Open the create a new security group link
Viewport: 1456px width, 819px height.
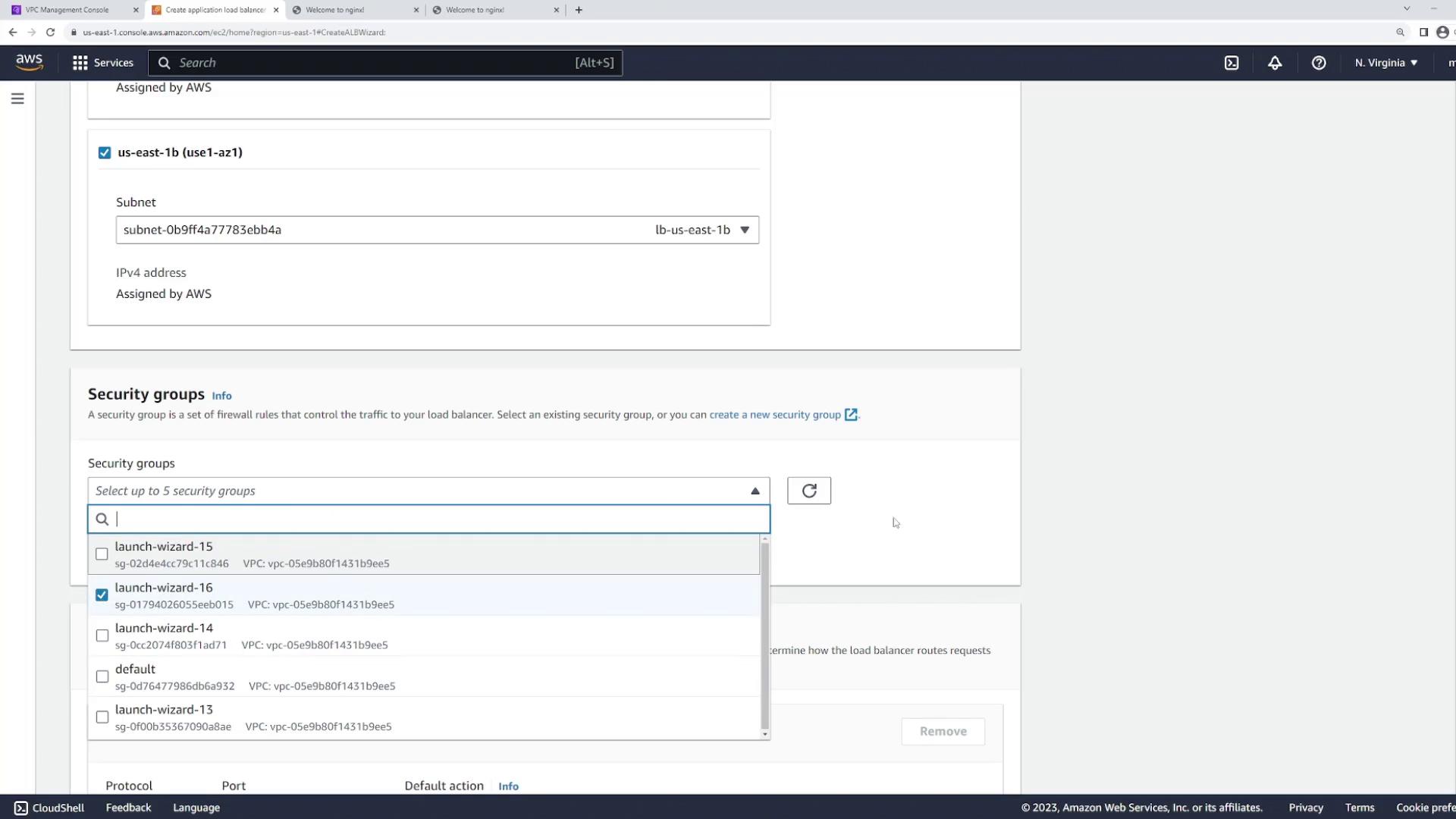tap(775, 415)
